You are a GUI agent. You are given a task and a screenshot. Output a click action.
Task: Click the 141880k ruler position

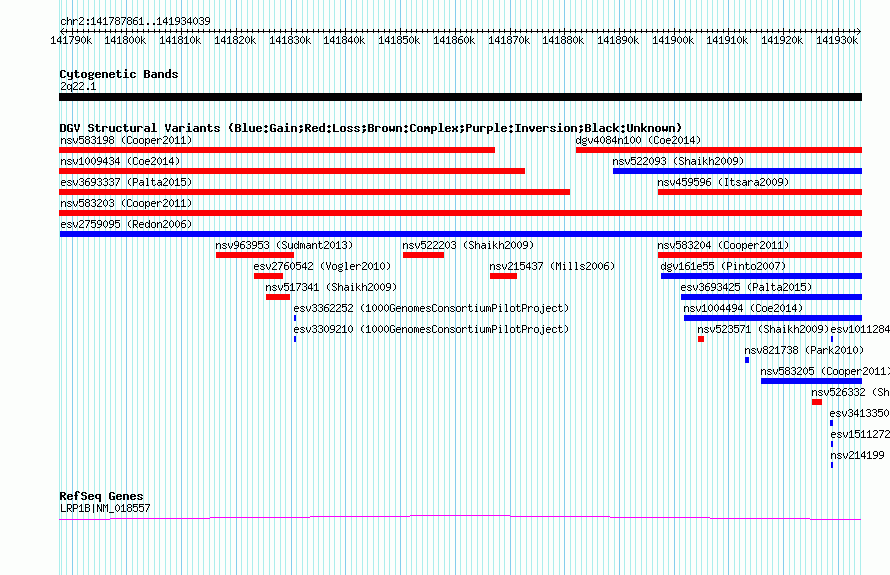563,40
